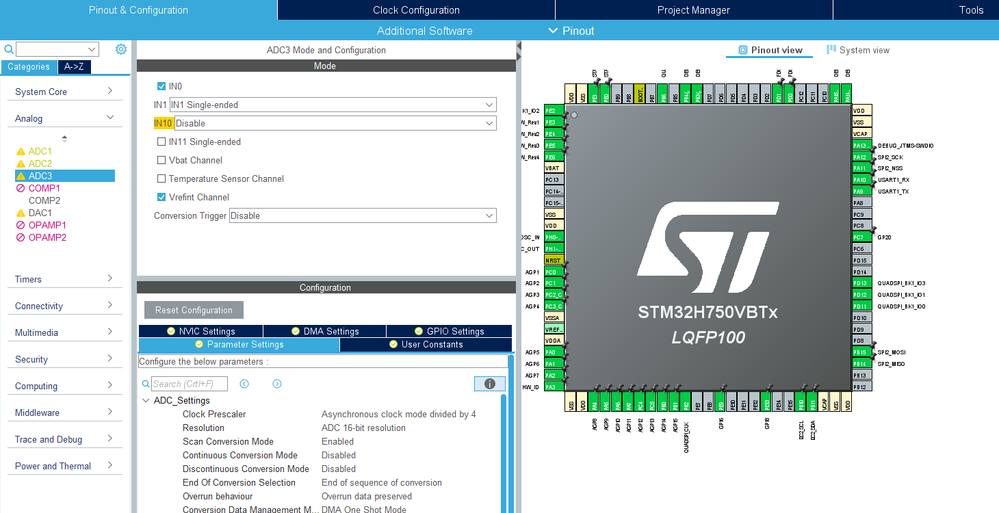The height and width of the screenshot is (513, 999).
Task: Click the PC0 pin labeled AGP1
Action: (x=554, y=272)
